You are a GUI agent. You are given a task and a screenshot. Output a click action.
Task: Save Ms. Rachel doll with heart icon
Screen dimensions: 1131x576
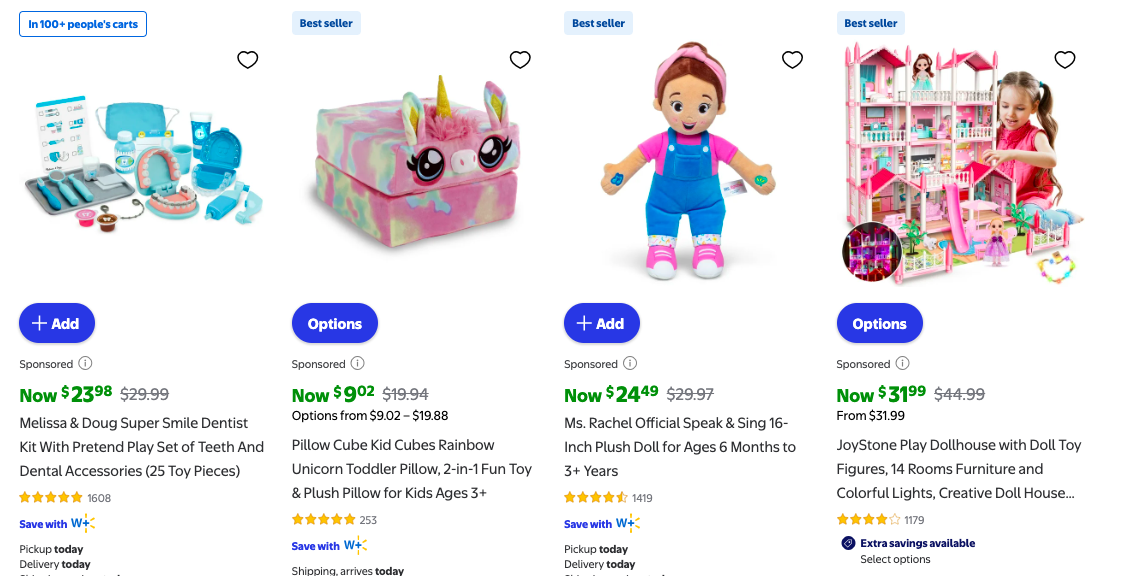tap(792, 60)
